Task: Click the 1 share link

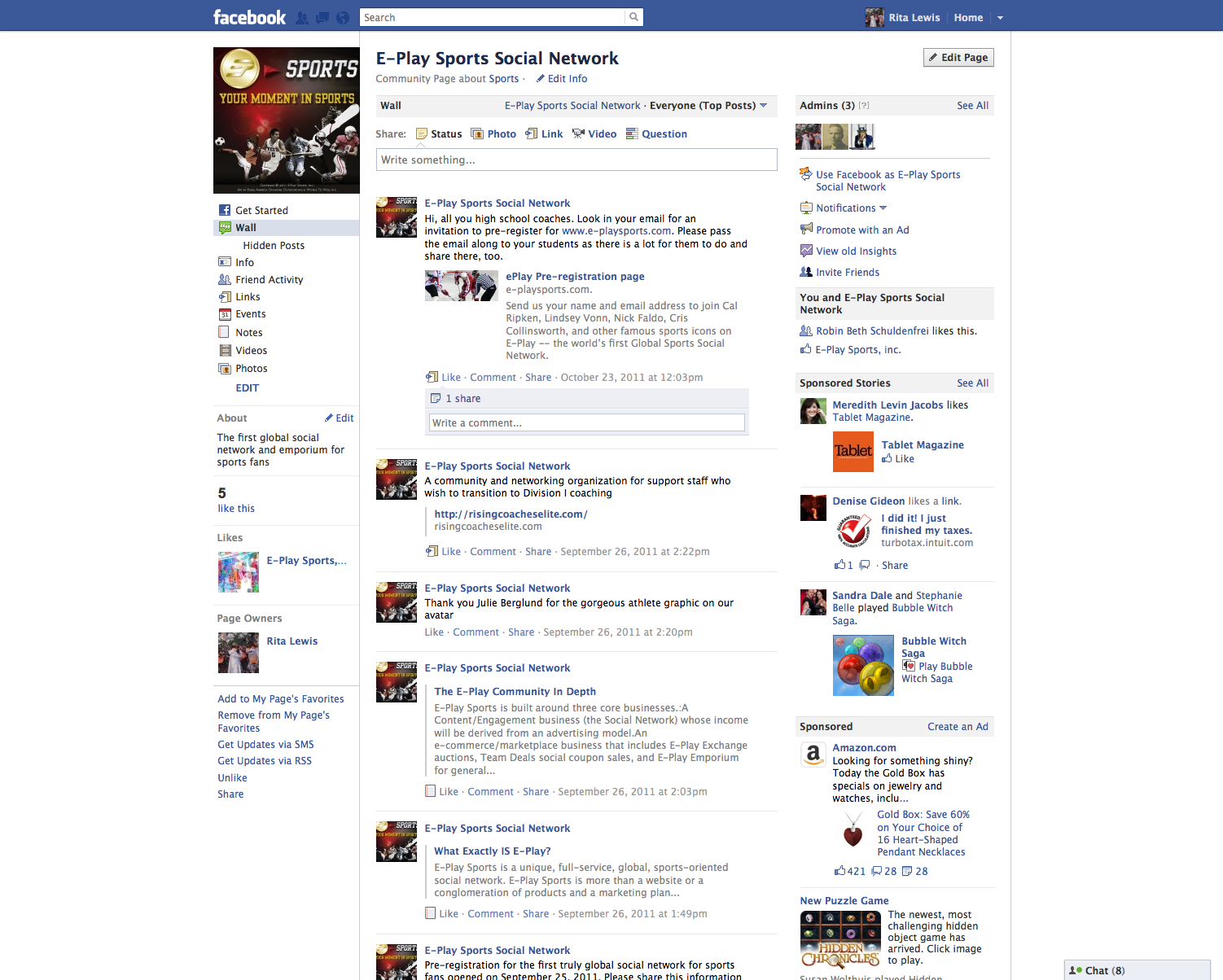Action: 462,399
